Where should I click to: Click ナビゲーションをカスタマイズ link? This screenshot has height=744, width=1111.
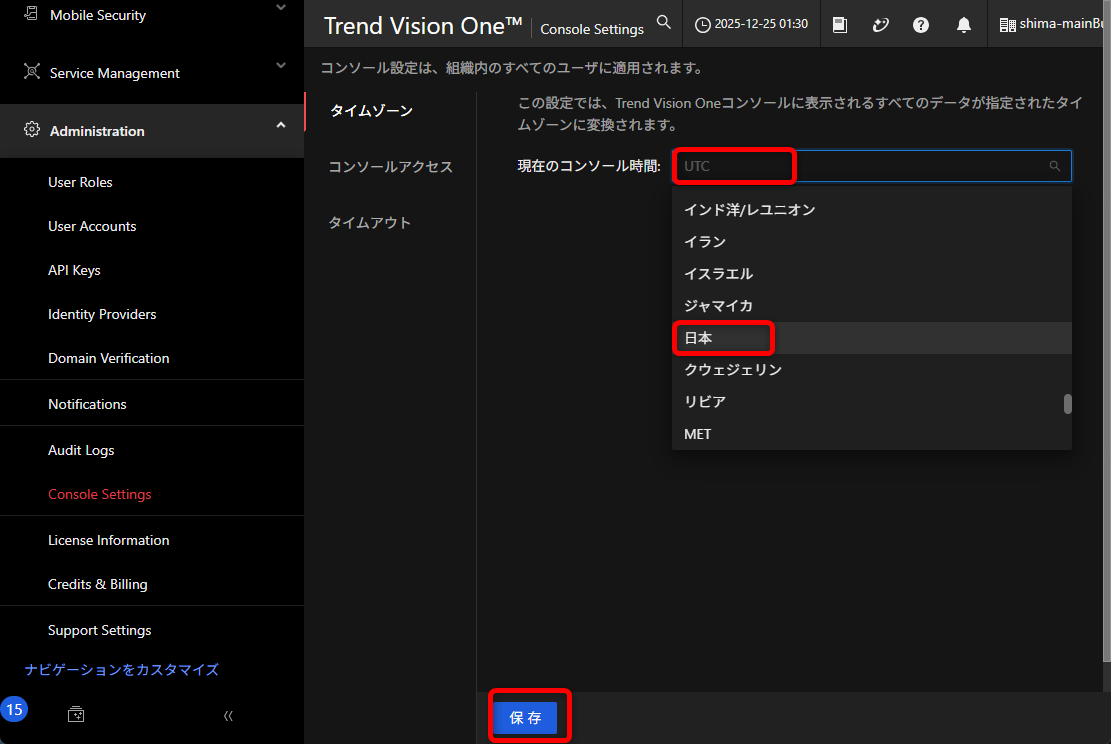click(121, 670)
